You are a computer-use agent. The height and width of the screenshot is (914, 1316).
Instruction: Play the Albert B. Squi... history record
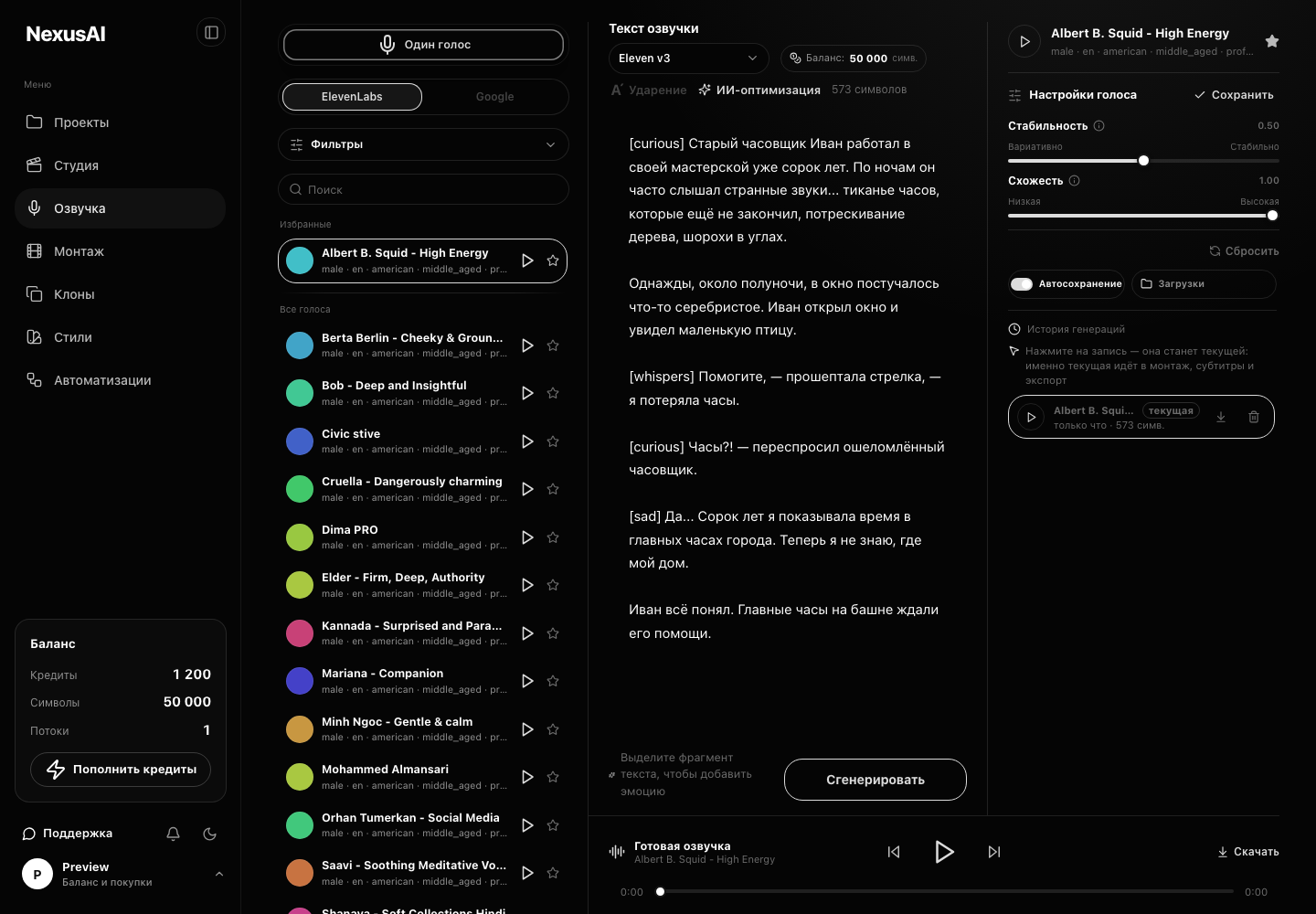point(1031,417)
